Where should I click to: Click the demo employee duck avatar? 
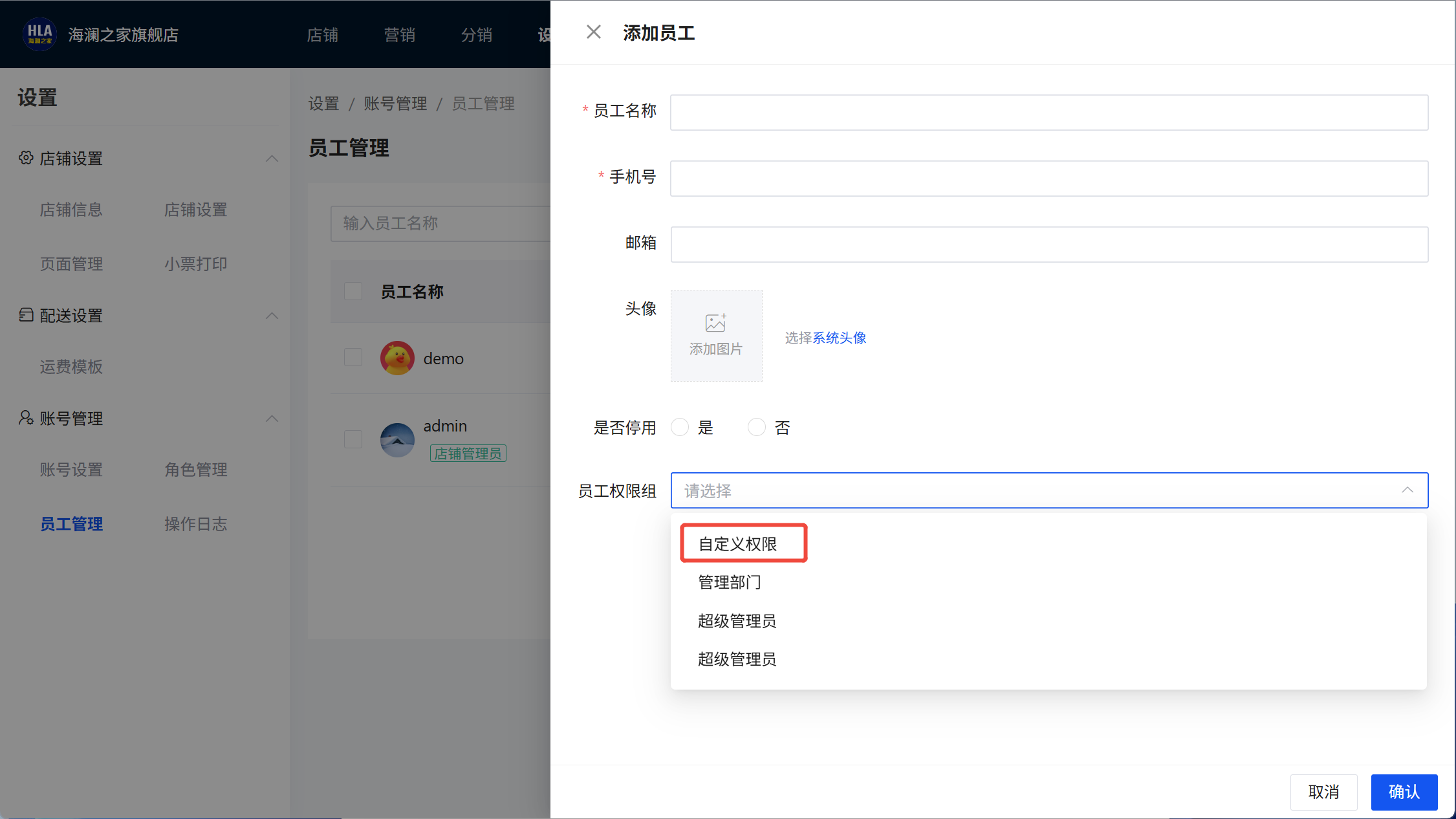click(397, 358)
